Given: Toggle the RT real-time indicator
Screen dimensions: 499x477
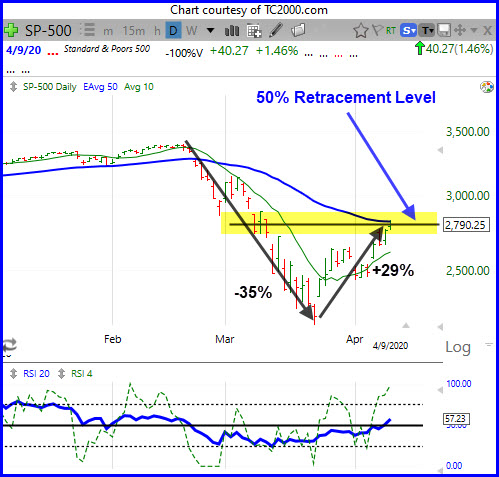Looking at the screenshot, I should pyautogui.click(x=391, y=31).
